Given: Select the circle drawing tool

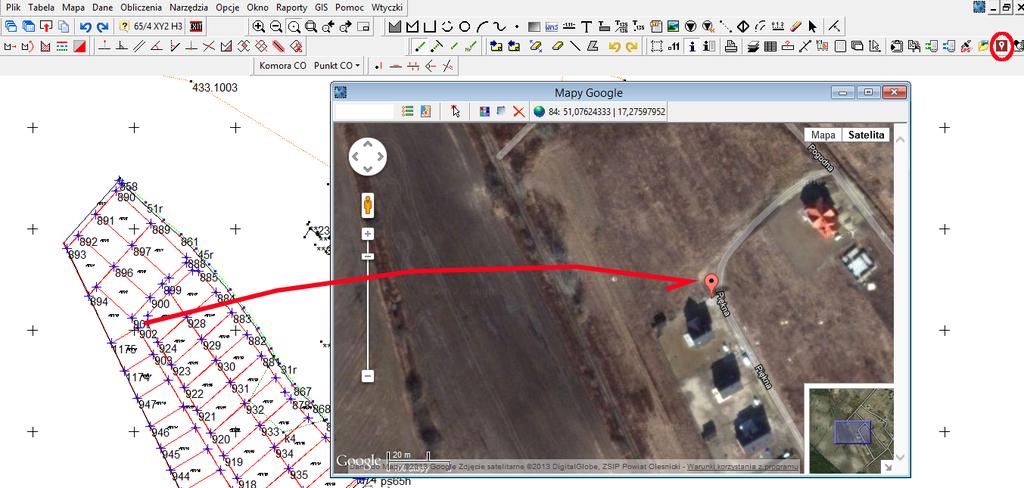Looking at the screenshot, I should click(464, 27).
